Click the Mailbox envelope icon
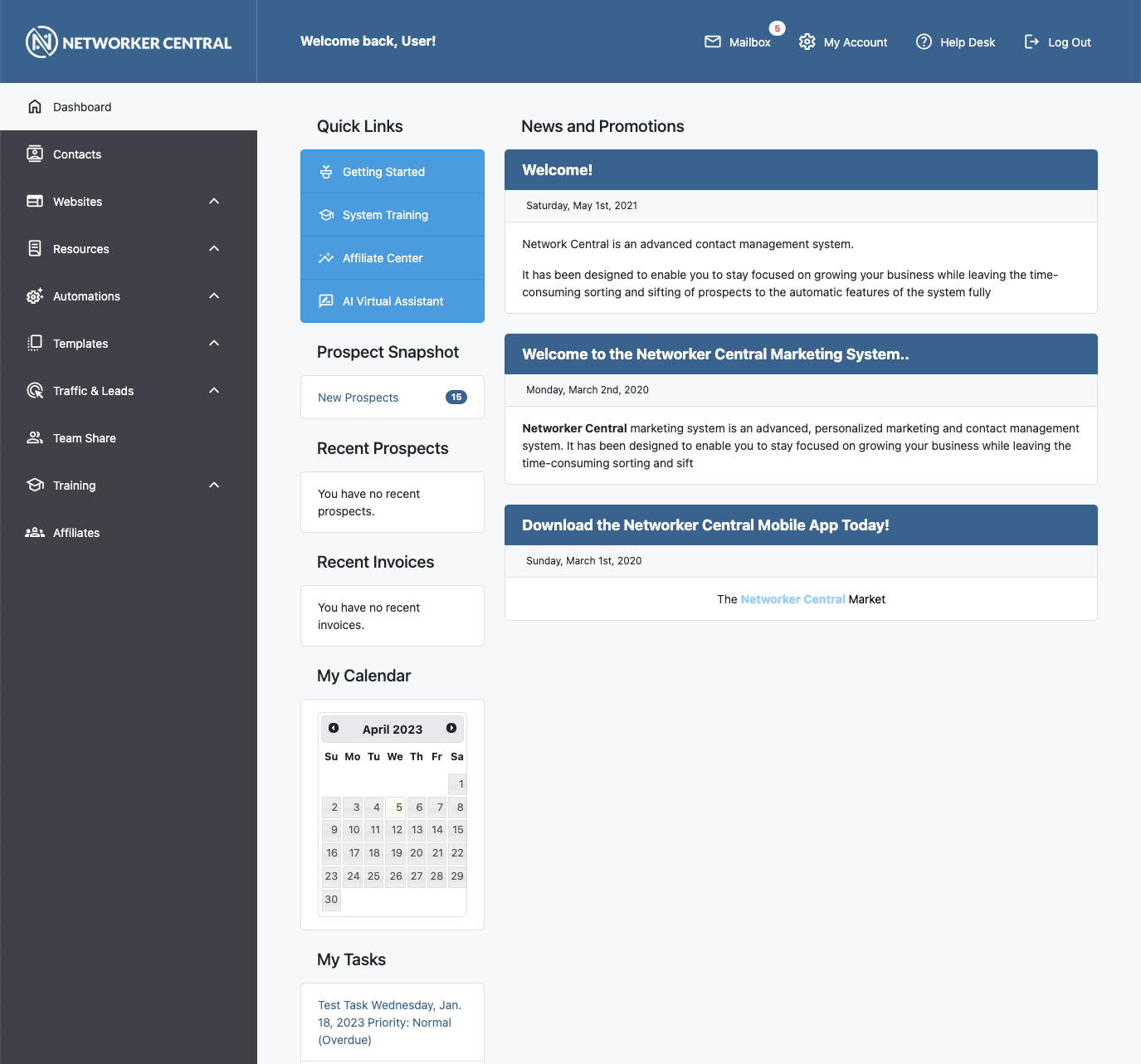Viewport: 1141px width, 1064px height. (x=712, y=41)
